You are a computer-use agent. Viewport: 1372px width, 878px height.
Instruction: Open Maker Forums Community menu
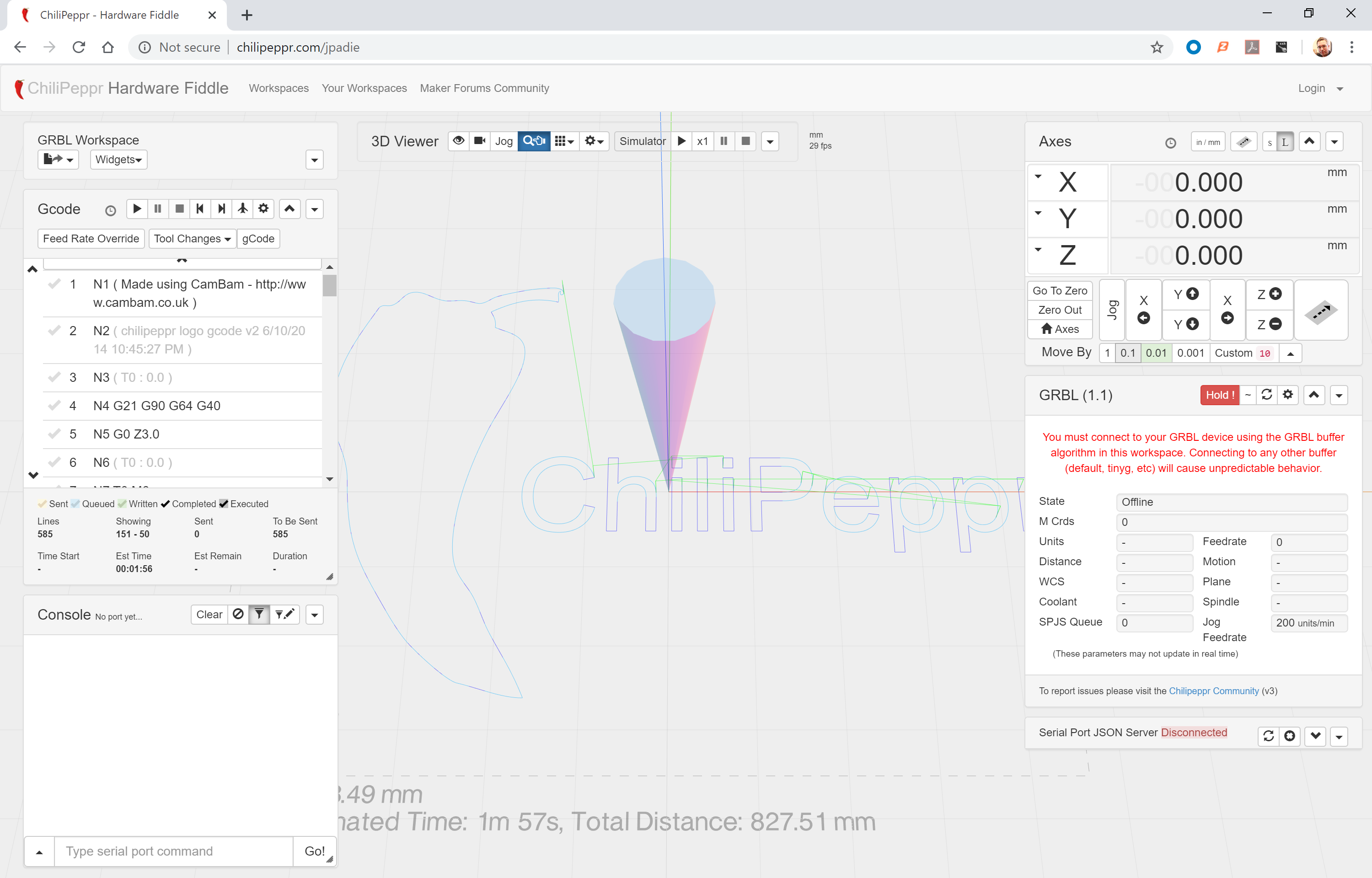tap(484, 88)
